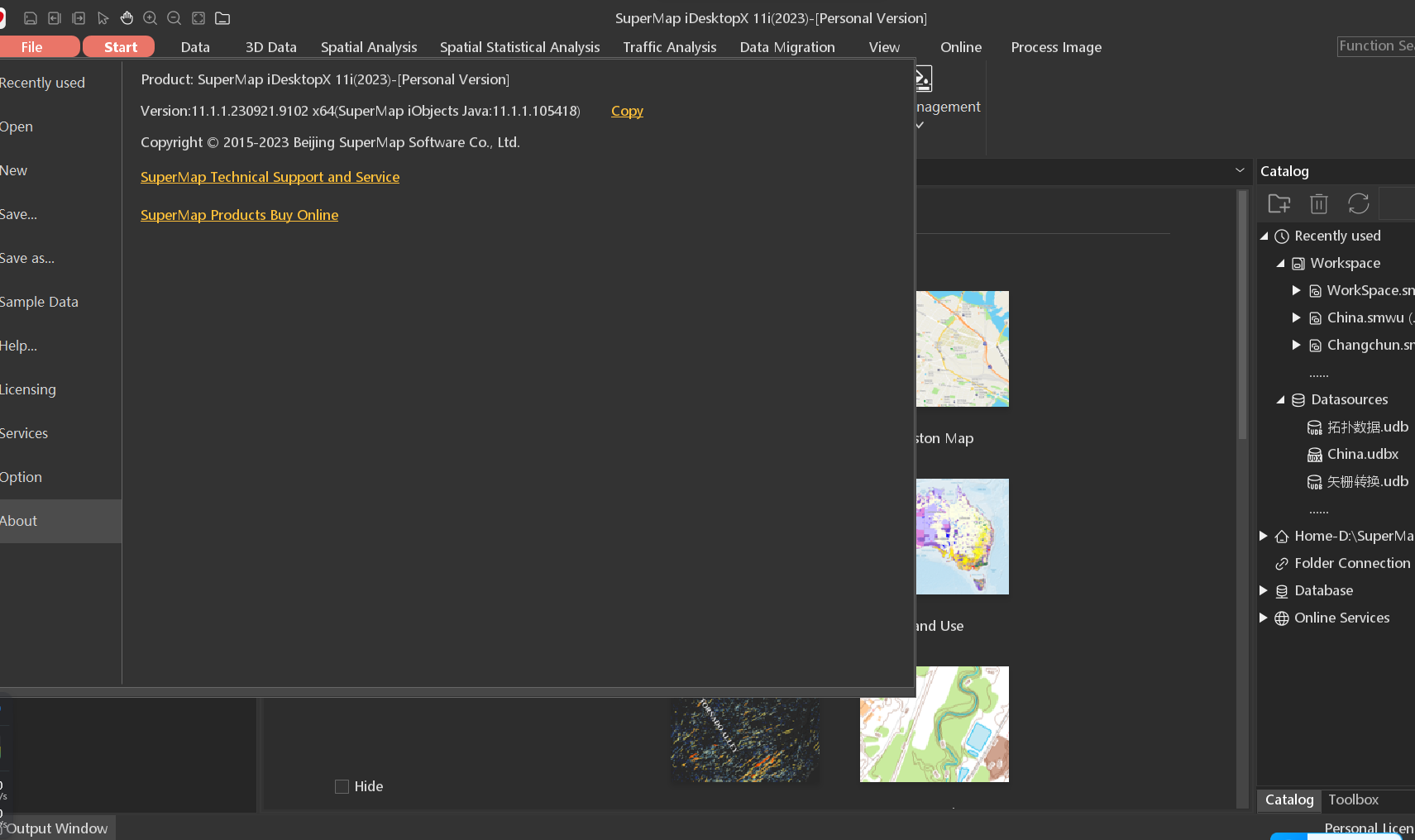Image resolution: width=1415 pixels, height=840 pixels.
Task: Open the river park map thumbnail
Action: click(x=935, y=724)
